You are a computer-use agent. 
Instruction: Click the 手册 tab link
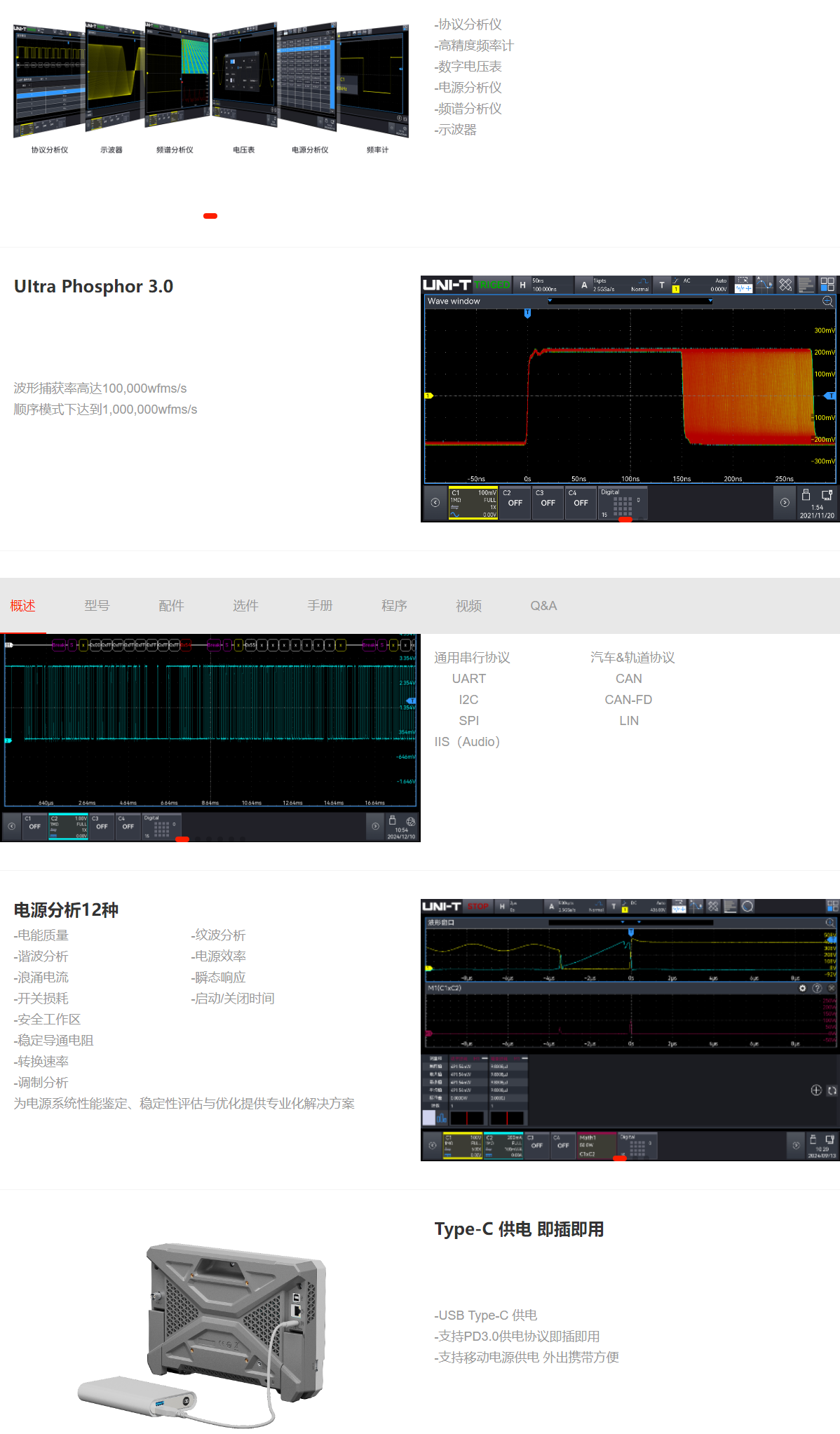coord(320,606)
